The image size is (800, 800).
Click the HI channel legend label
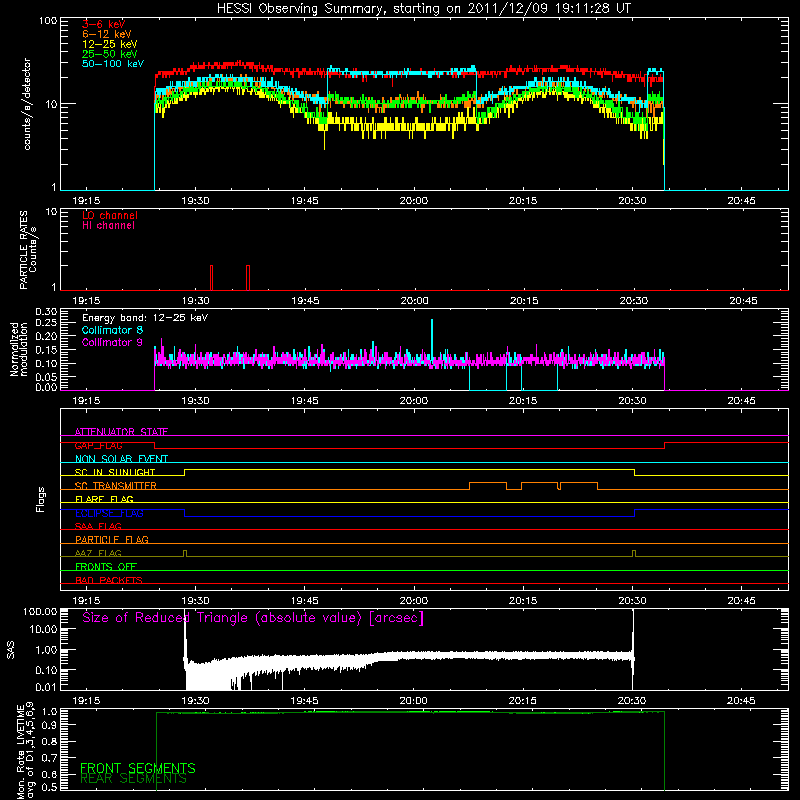[108, 226]
